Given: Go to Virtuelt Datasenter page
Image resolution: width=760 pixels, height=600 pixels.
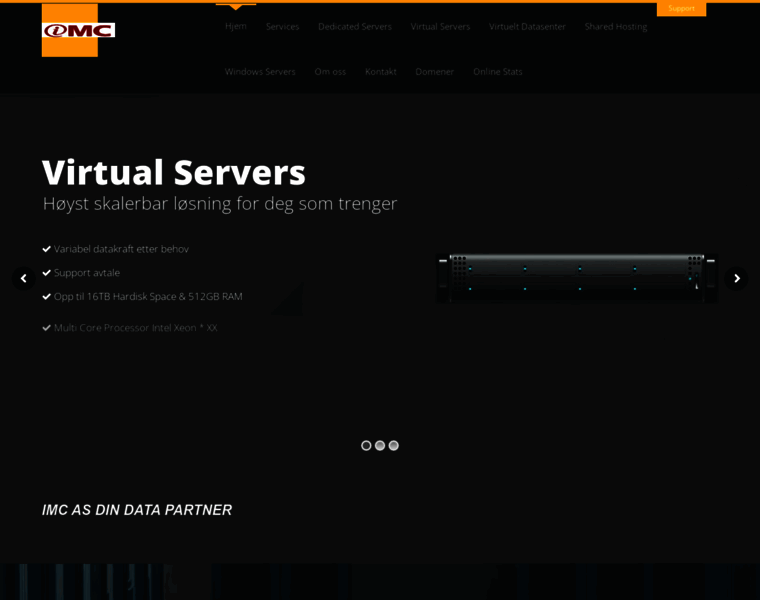Looking at the screenshot, I should [x=527, y=26].
